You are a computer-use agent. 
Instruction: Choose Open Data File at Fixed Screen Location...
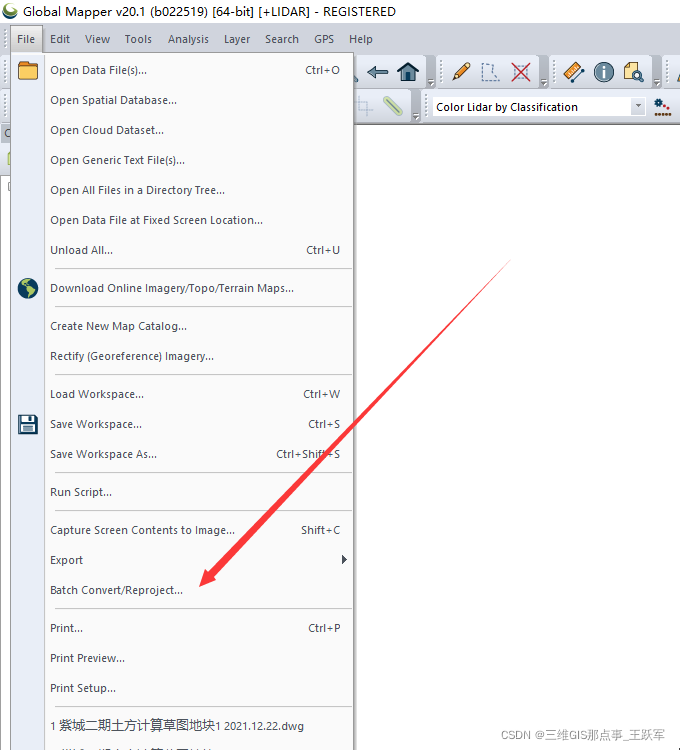coord(198,221)
